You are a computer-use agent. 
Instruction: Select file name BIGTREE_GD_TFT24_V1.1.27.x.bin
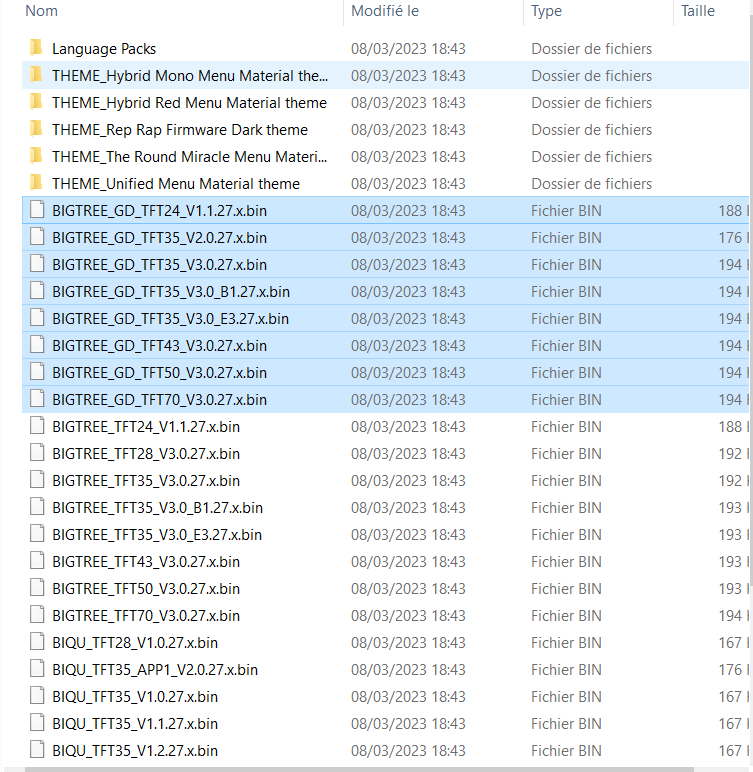click(160, 211)
